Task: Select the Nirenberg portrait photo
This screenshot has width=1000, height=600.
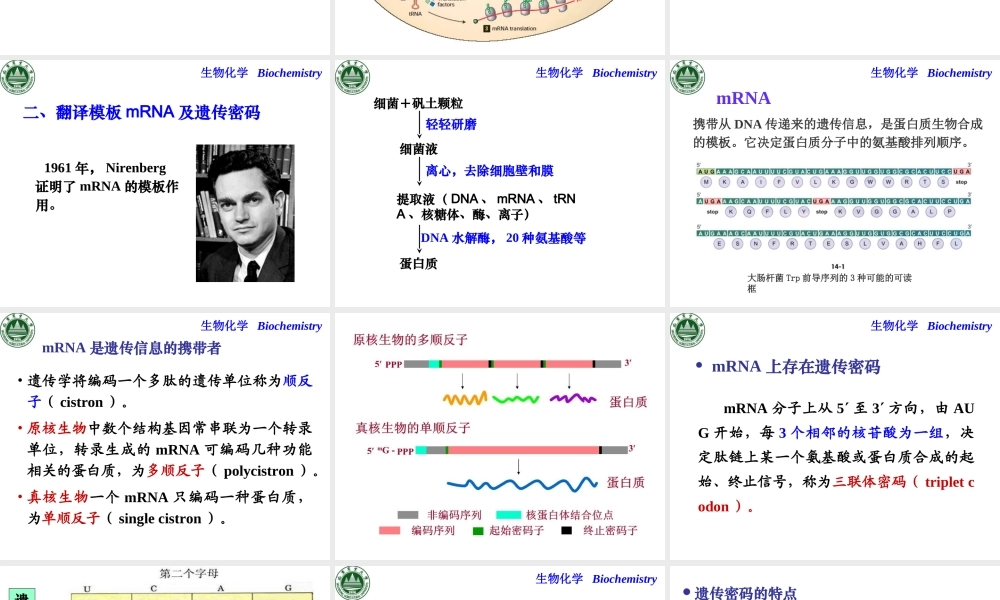Action: tap(245, 213)
